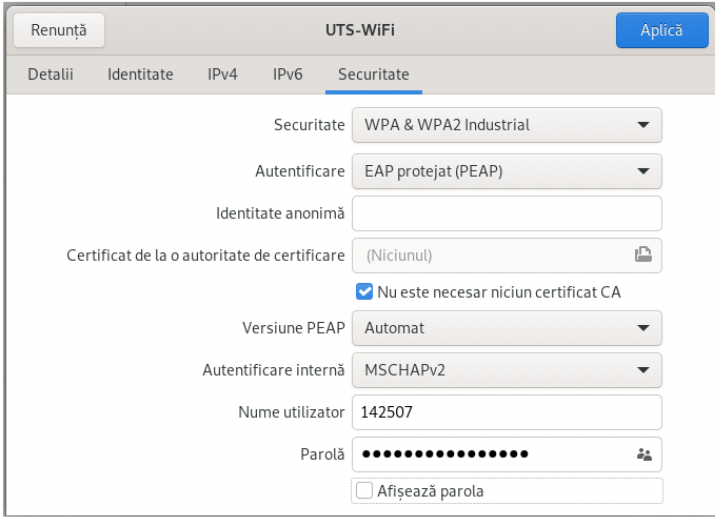
Task: Enable the Afișează parola checkbox
Action: click(x=364, y=491)
